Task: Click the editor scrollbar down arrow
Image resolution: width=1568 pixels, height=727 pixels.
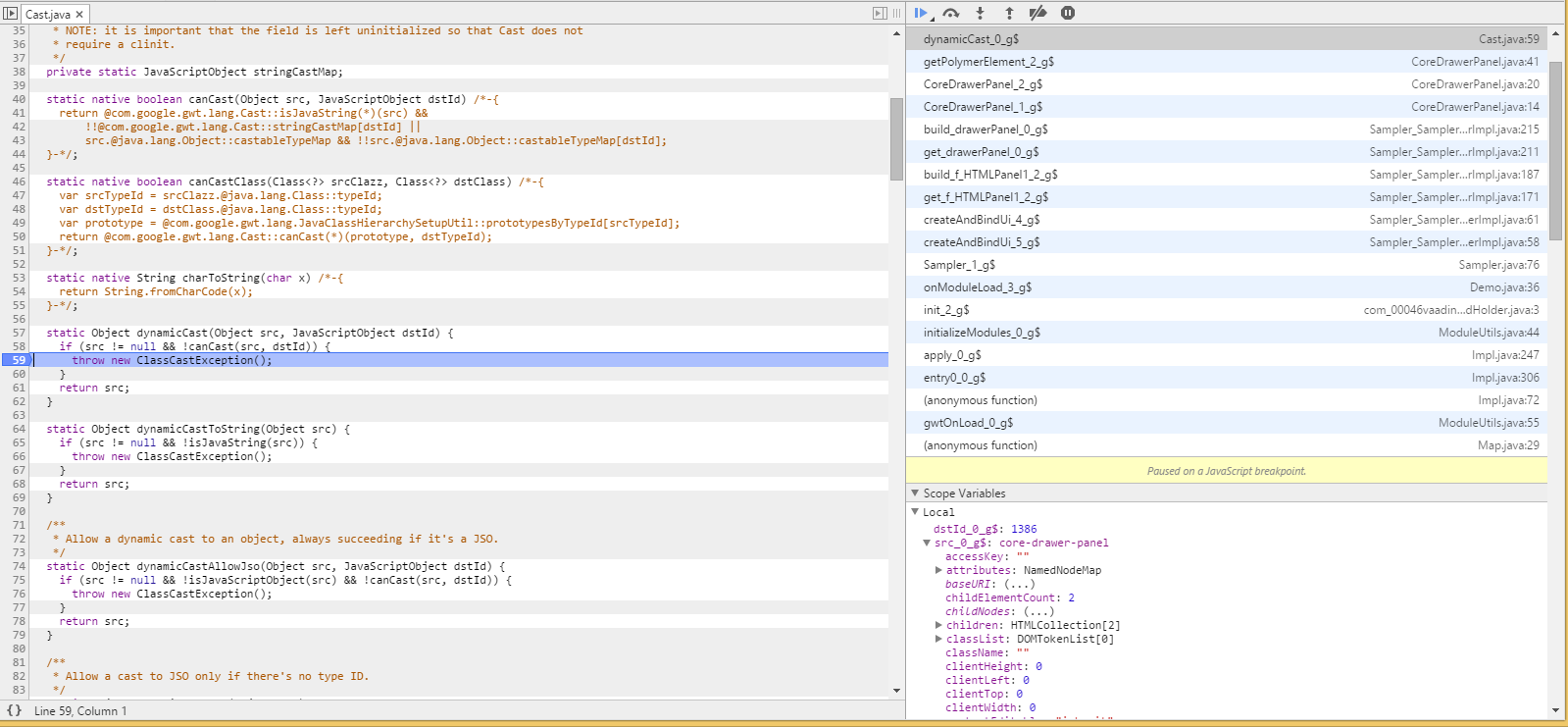Action: pos(896,691)
